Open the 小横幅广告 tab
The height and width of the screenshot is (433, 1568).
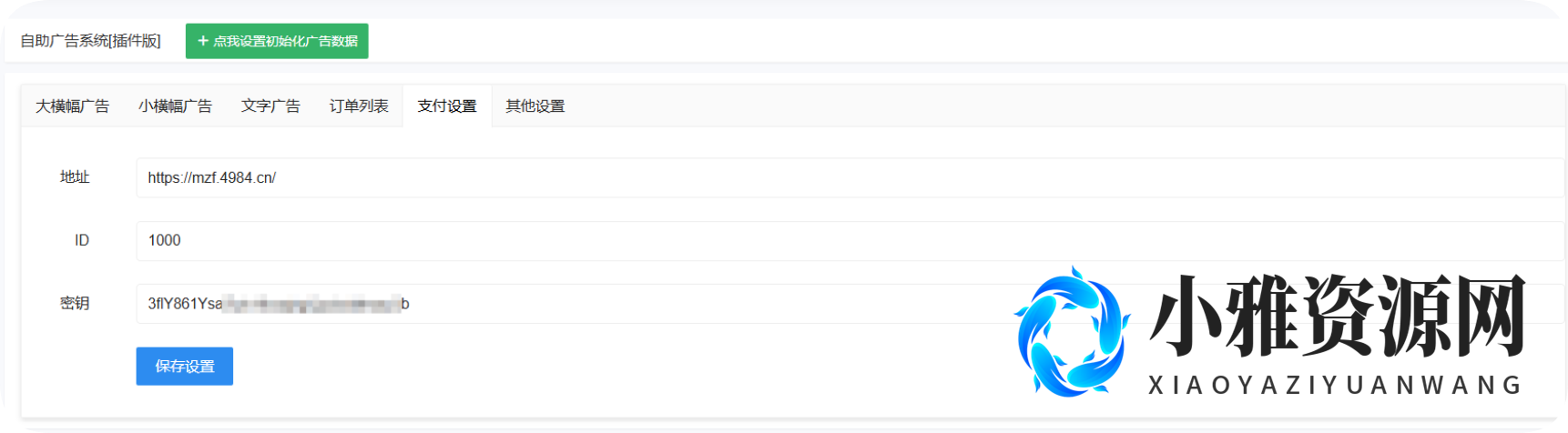point(175,106)
